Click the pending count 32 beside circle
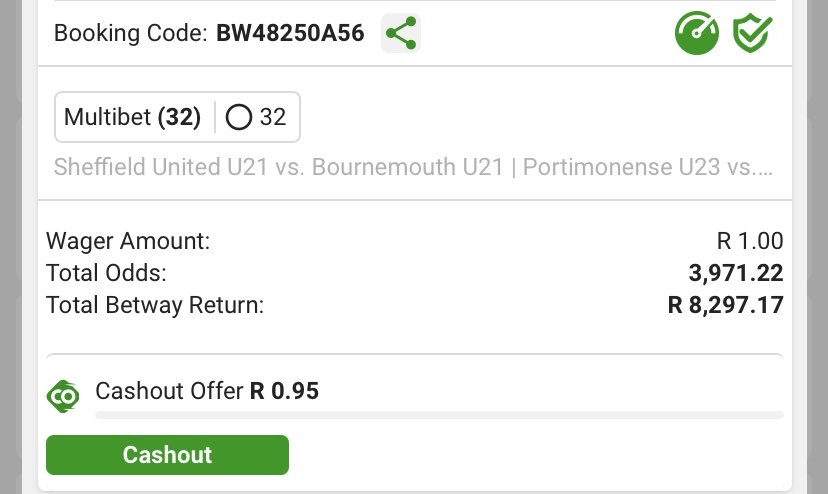Image resolution: width=828 pixels, height=494 pixels. [273, 117]
